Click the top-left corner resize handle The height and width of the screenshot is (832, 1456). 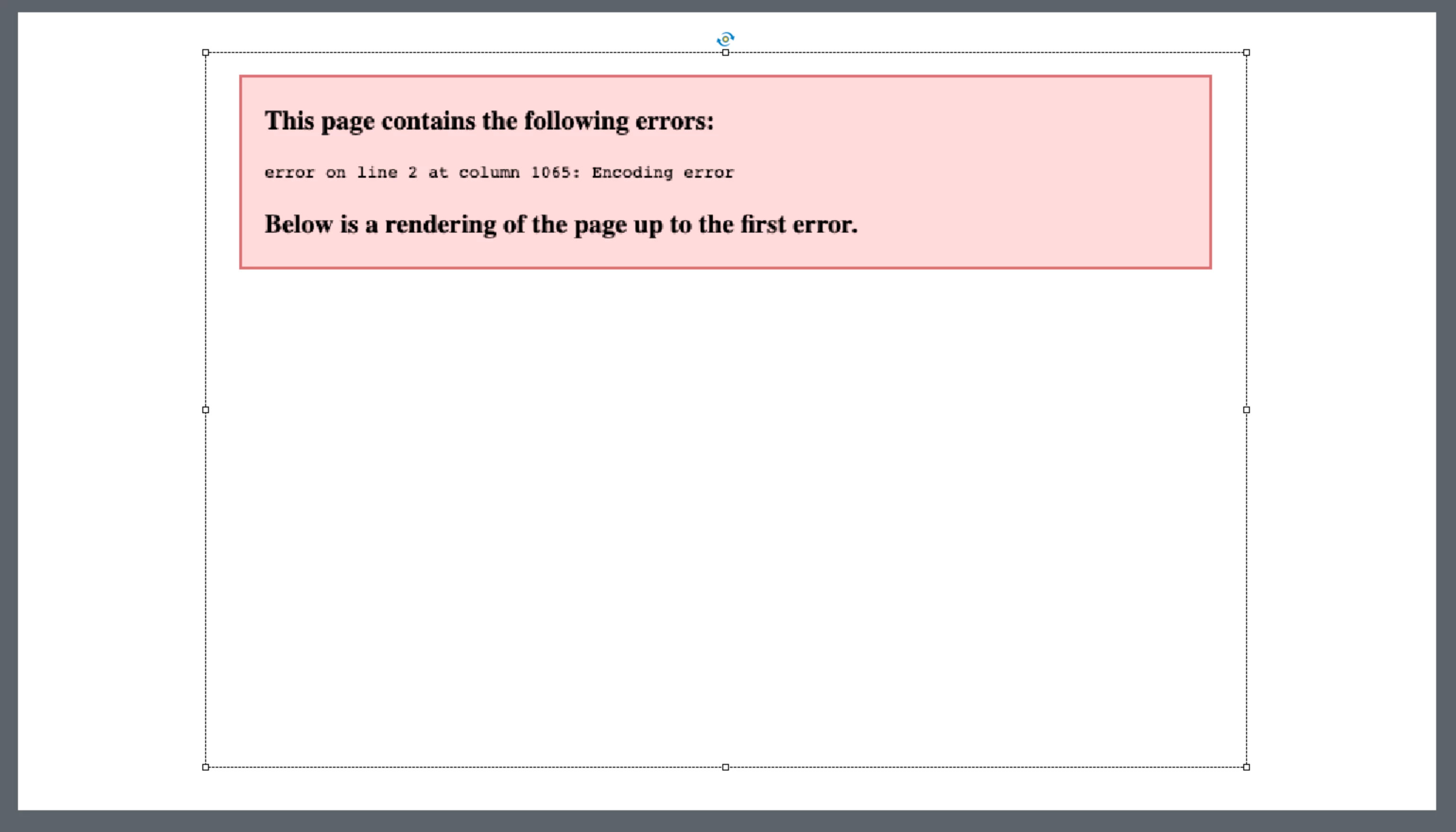click(x=206, y=52)
